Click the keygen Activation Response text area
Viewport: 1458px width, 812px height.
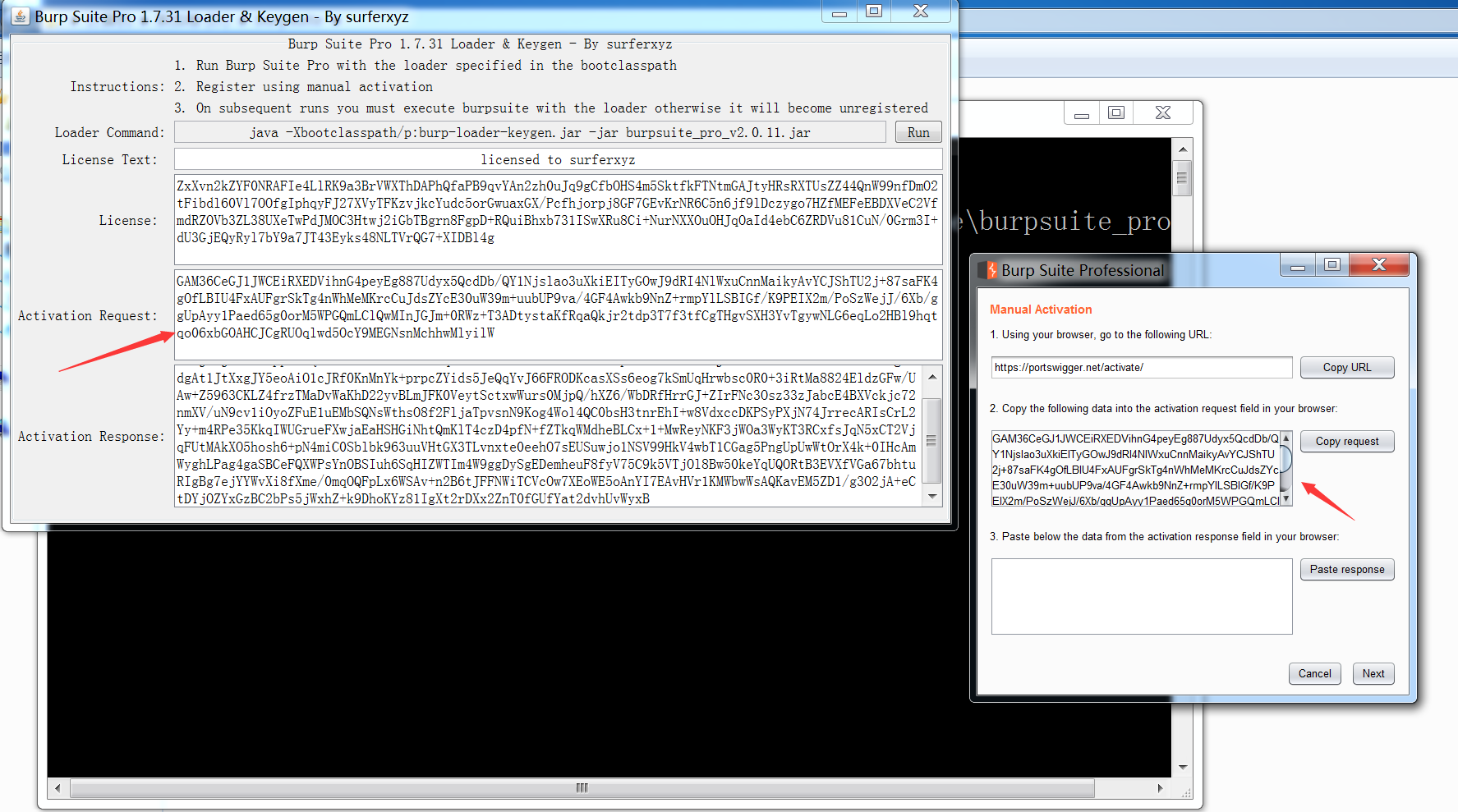pos(549,436)
